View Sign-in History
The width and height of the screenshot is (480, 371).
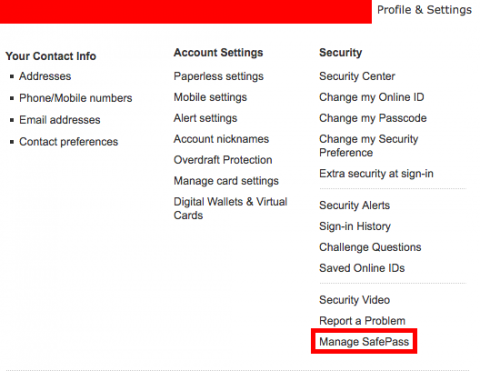point(355,226)
